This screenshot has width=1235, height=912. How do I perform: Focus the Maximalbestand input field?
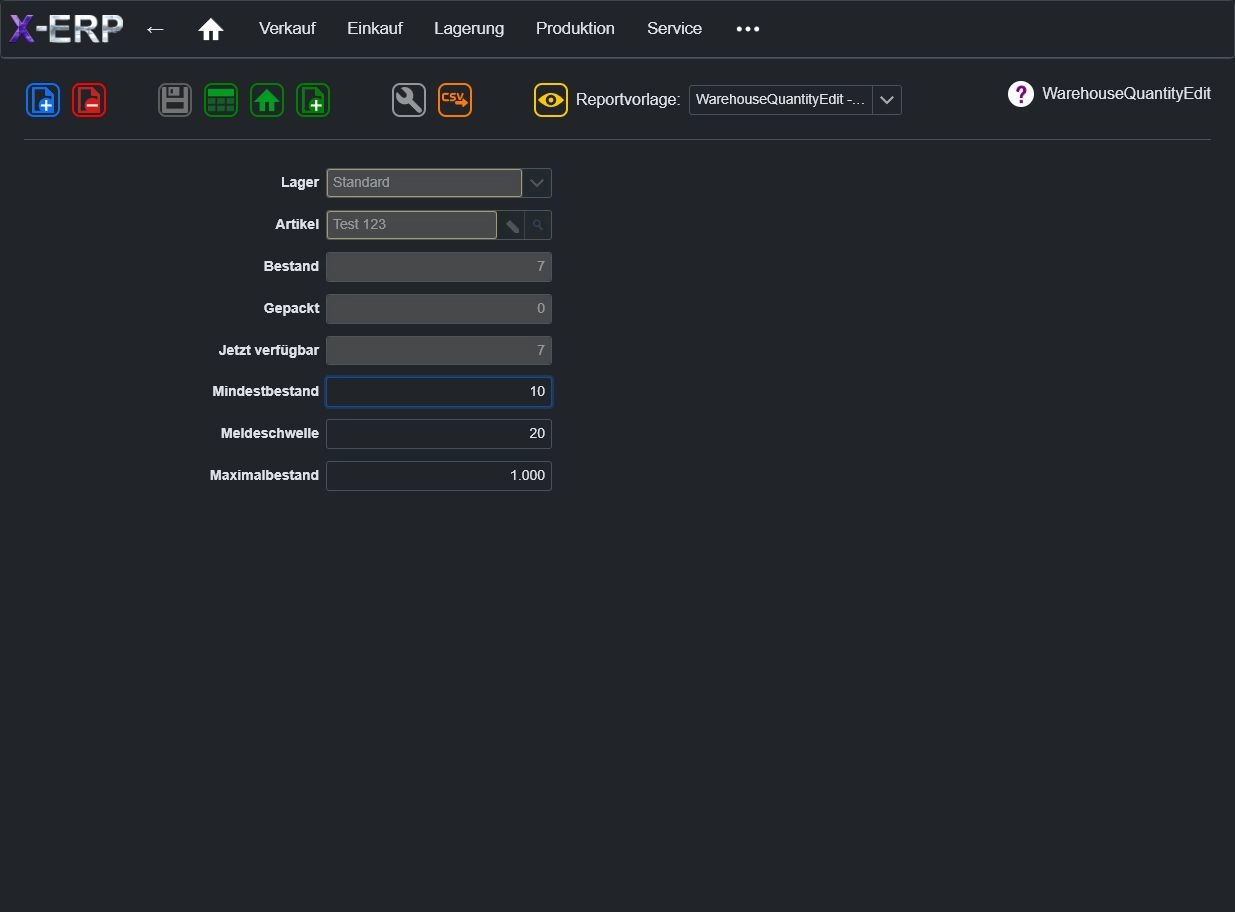coord(439,476)
